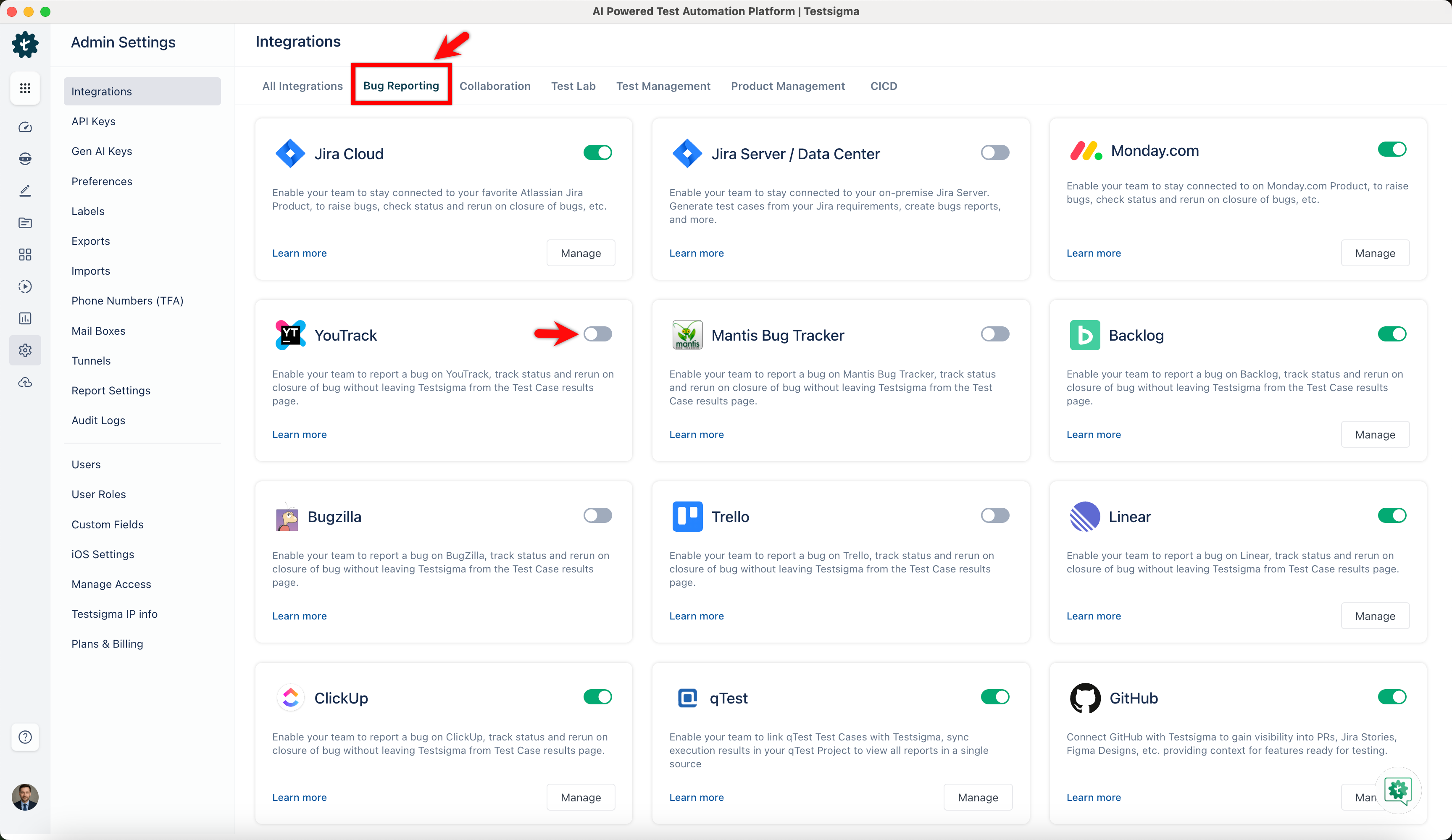Open the help question mark icon

(25, 737)
